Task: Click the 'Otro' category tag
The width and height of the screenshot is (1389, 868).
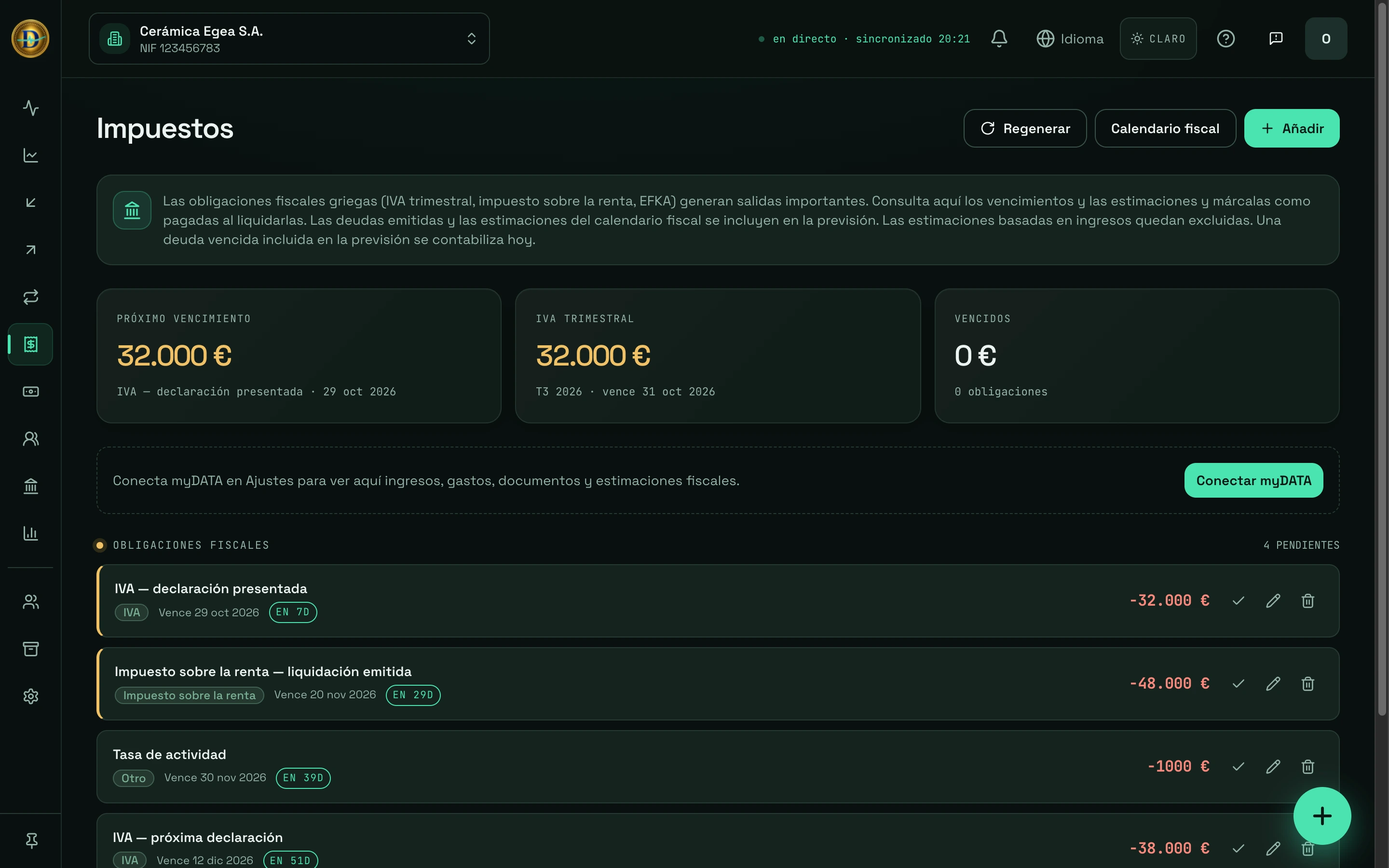Action: tap(133, 778)
